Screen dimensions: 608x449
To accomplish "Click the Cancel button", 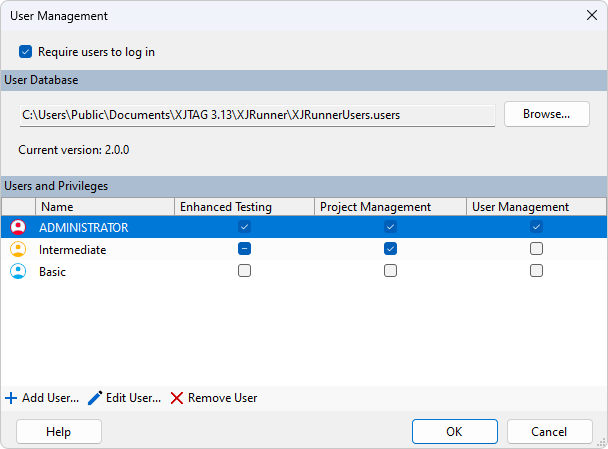I will tap(550, 432).
